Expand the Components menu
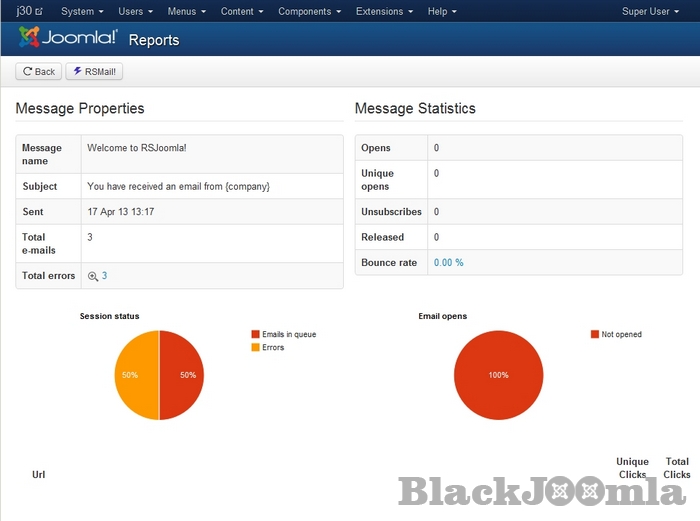 coord(309,12)
